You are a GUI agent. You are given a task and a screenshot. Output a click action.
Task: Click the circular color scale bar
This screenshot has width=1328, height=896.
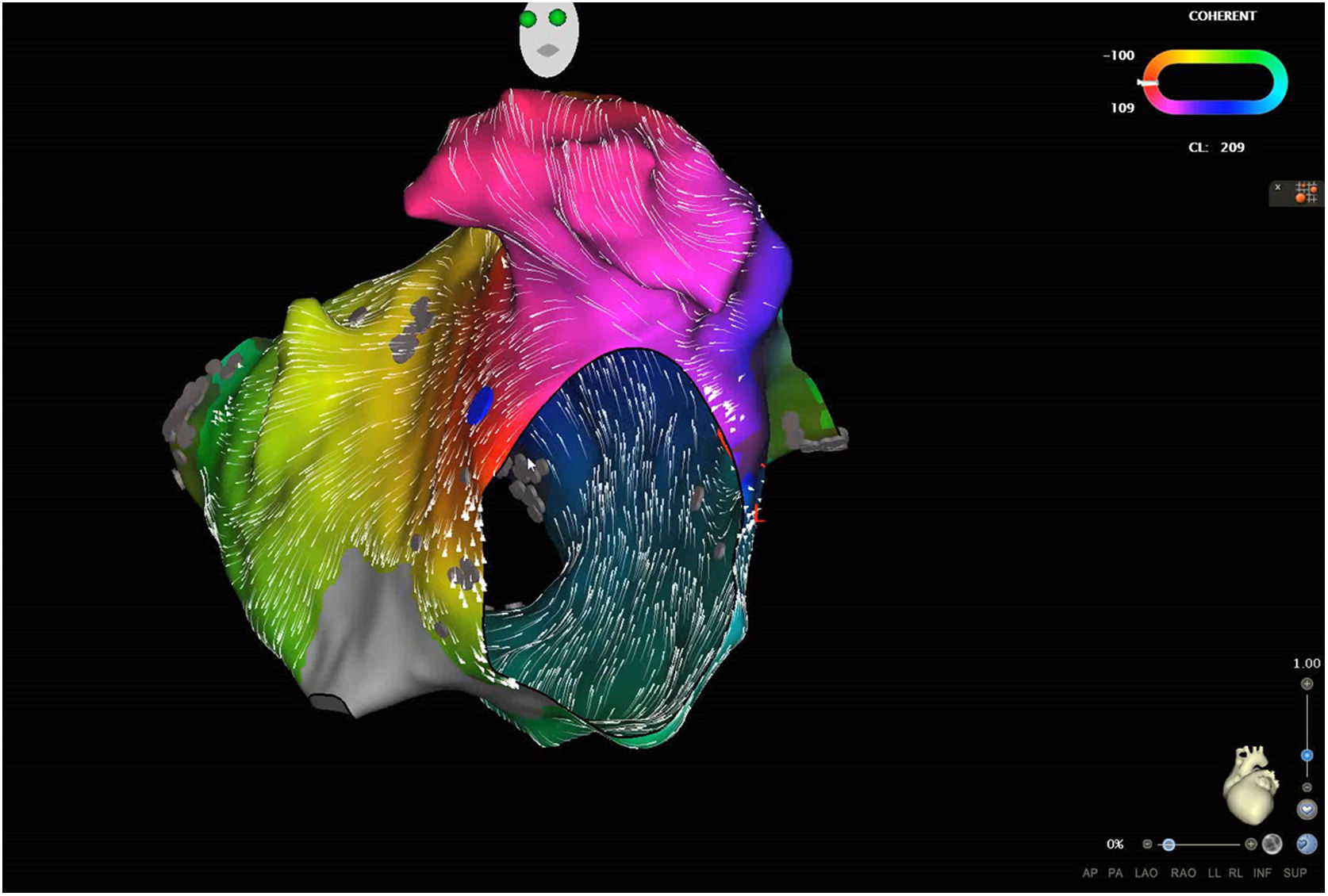(x=1215, y=82)
